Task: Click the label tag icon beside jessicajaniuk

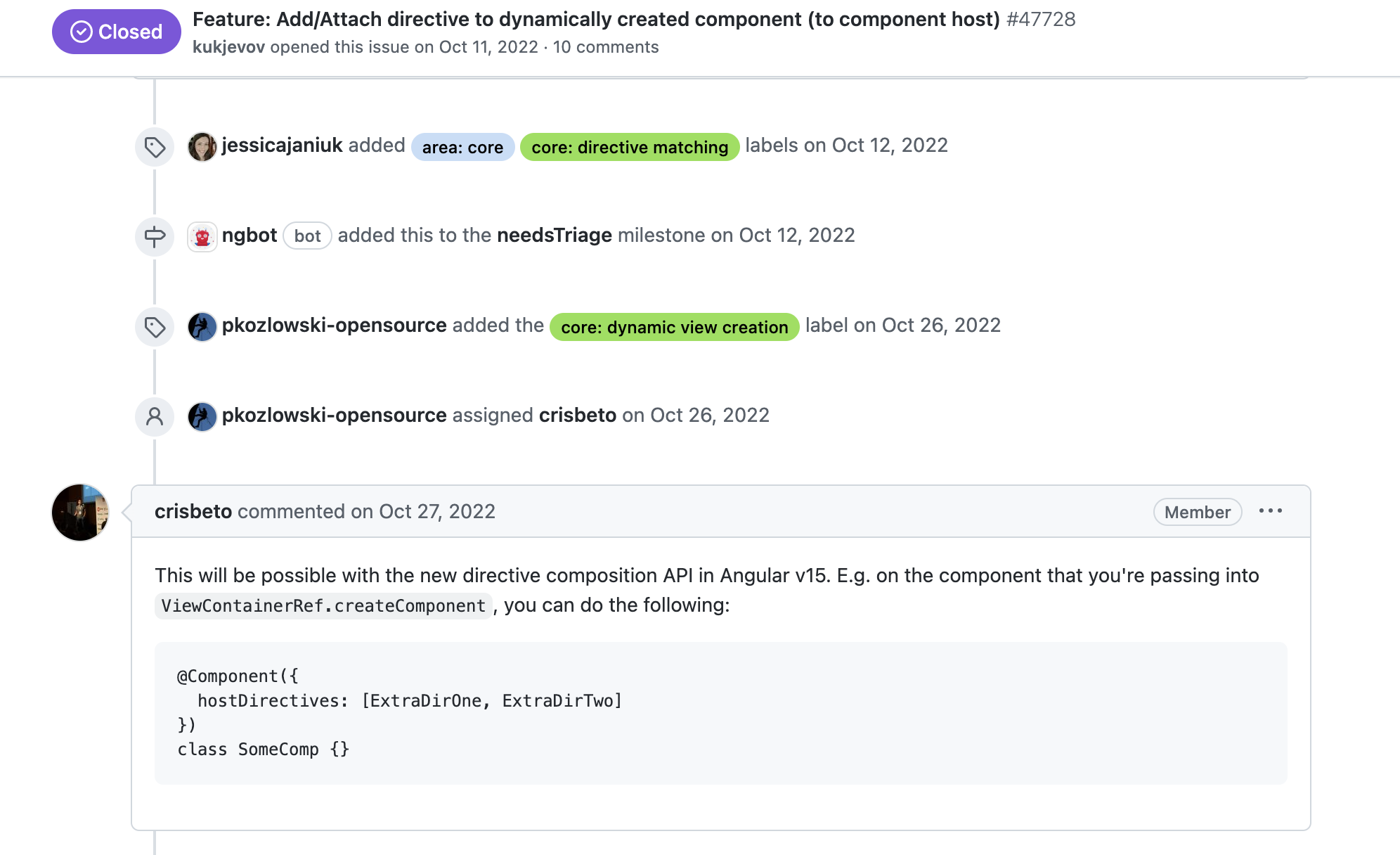Action: click(x=155, y=147)
